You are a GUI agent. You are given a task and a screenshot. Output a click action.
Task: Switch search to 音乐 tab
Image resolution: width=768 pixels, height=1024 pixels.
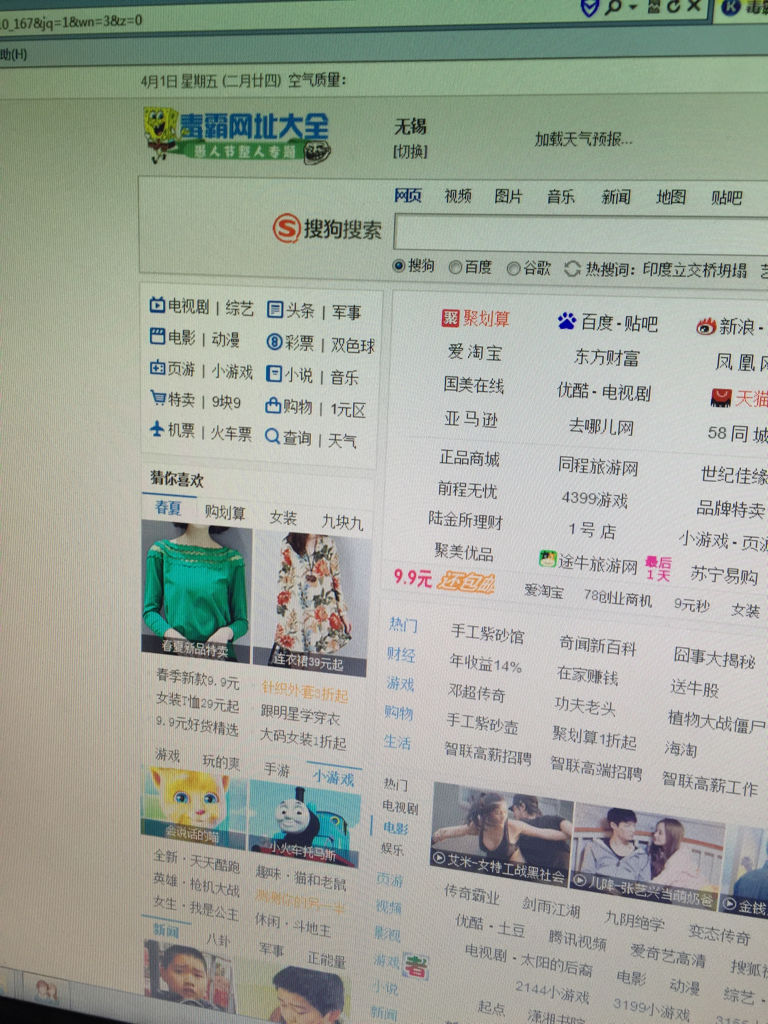561,197
